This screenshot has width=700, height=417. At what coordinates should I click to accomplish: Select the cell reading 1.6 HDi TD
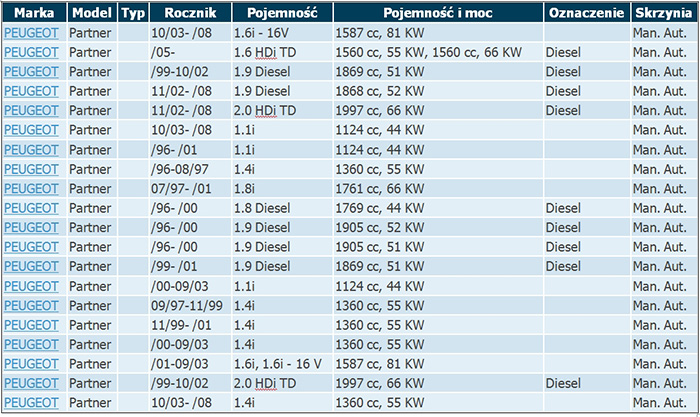click(283, 52)
